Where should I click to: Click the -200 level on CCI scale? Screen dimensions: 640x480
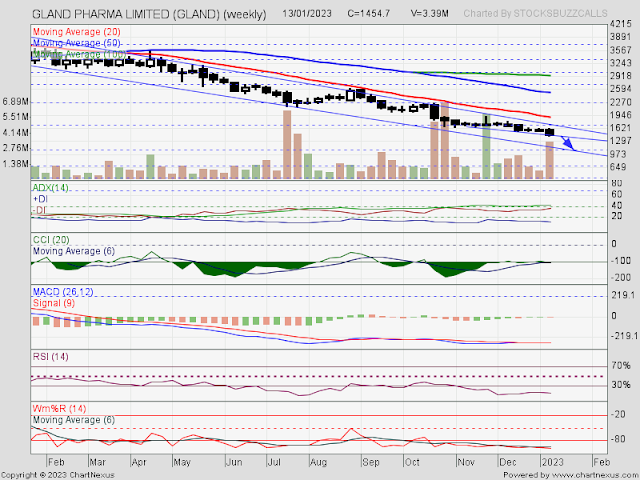pos(622,278)
